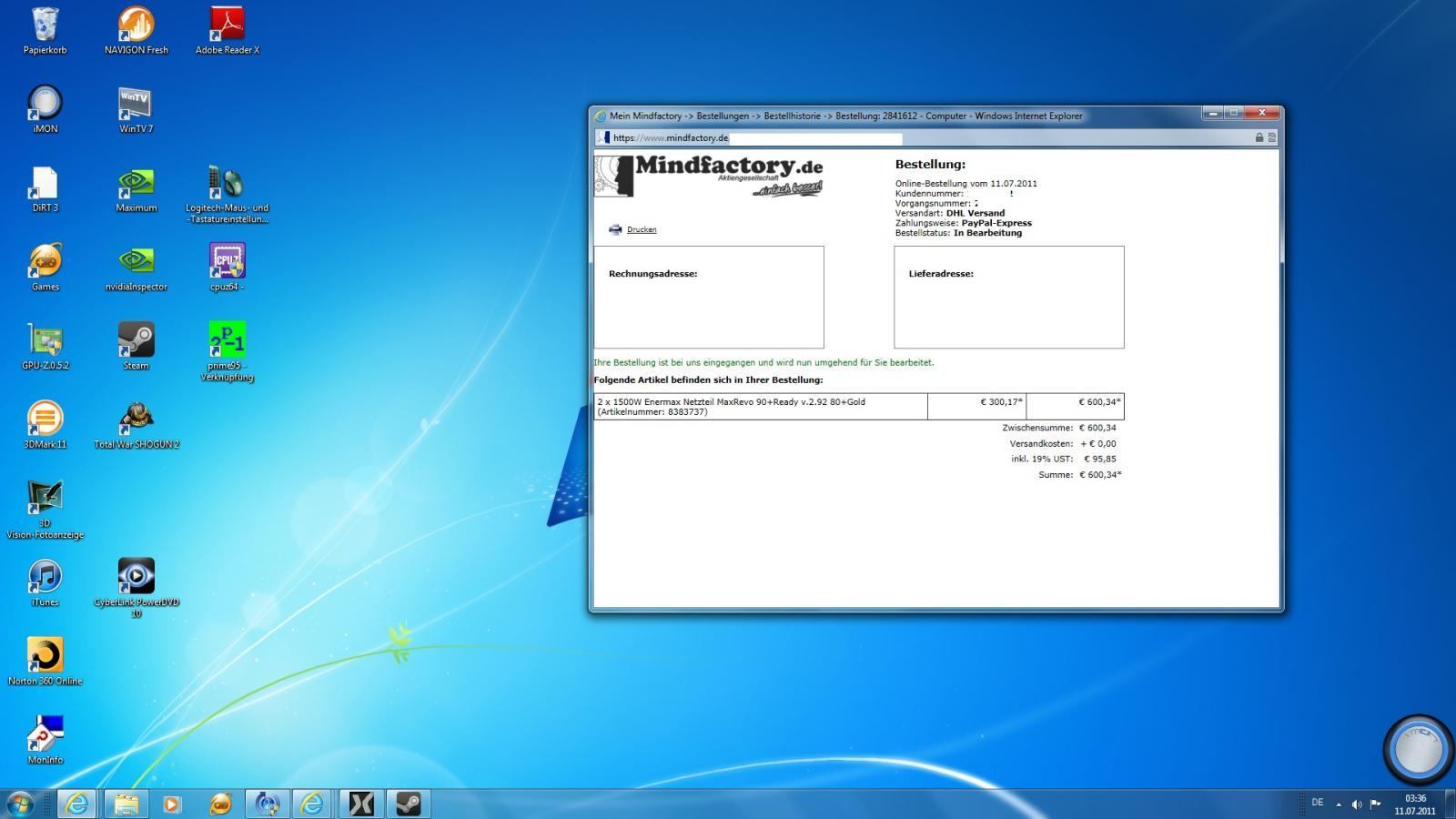Click the 'Versandkosten: + € 0,00' line
The width and height of the screenshot is (1456, 819).
(x=1063, y=443)
